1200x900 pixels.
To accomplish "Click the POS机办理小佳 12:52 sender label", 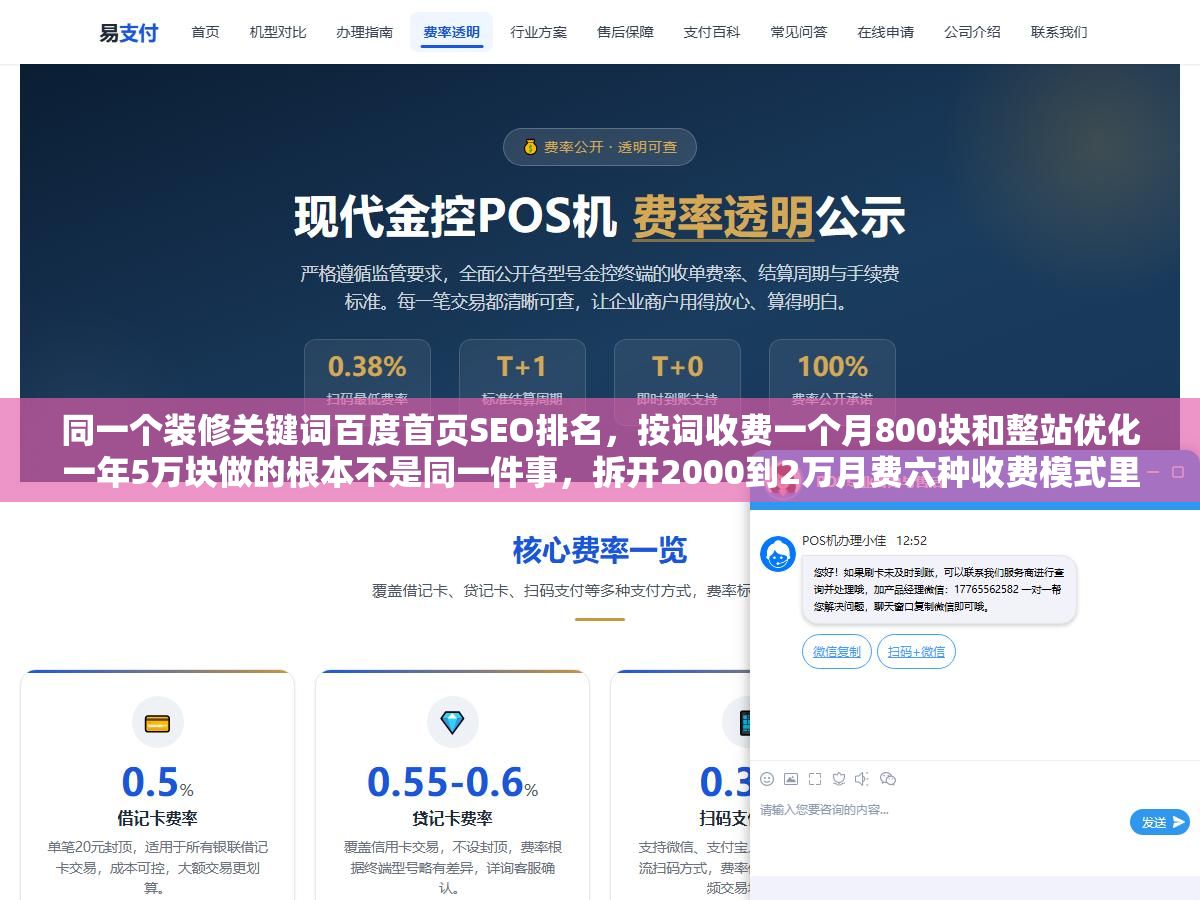I will [x=864, y=540].
